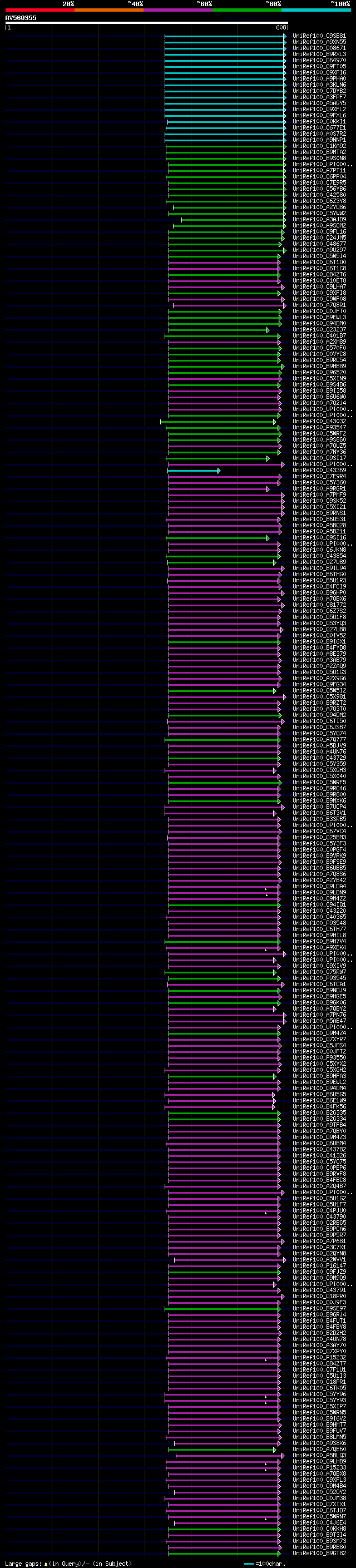Select the UniRef100_C7DYB2 entry

coord(319,91)
